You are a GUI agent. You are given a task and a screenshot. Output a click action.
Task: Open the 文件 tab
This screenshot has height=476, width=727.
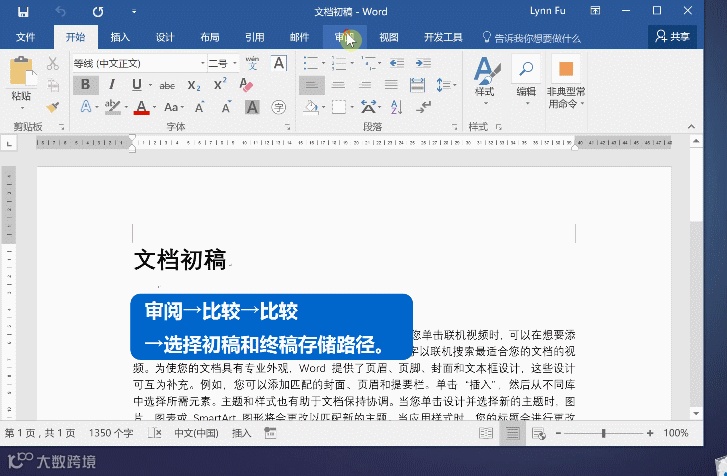pyautogui.click(x=26, y=38)
